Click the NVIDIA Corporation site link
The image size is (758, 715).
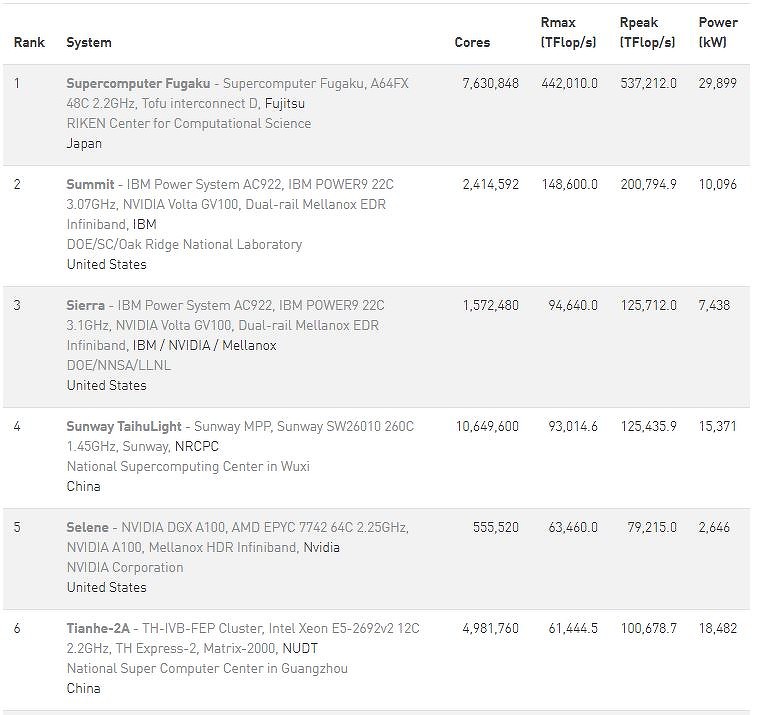coord(125,568)
